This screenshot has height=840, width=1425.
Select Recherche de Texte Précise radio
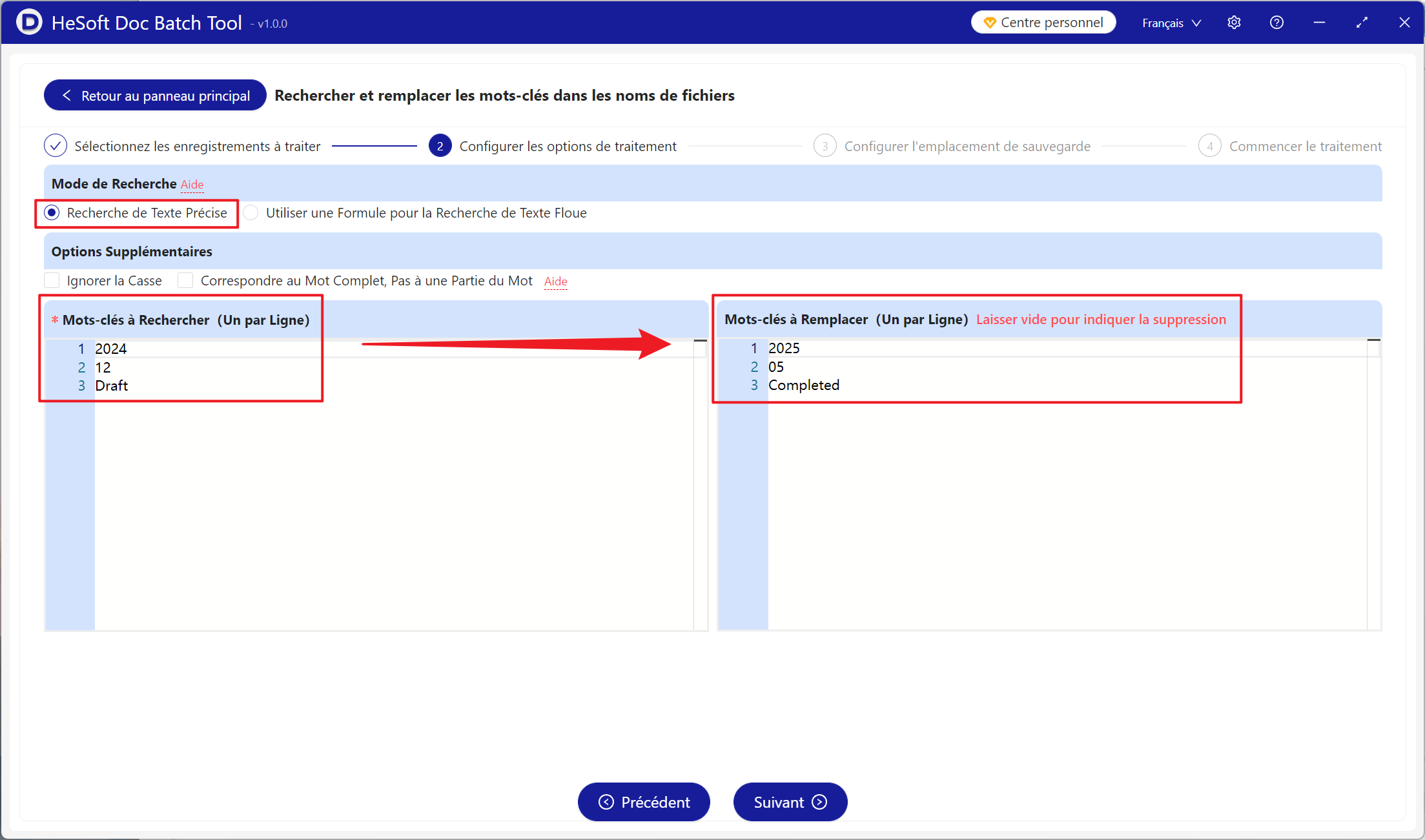point(52,212)
